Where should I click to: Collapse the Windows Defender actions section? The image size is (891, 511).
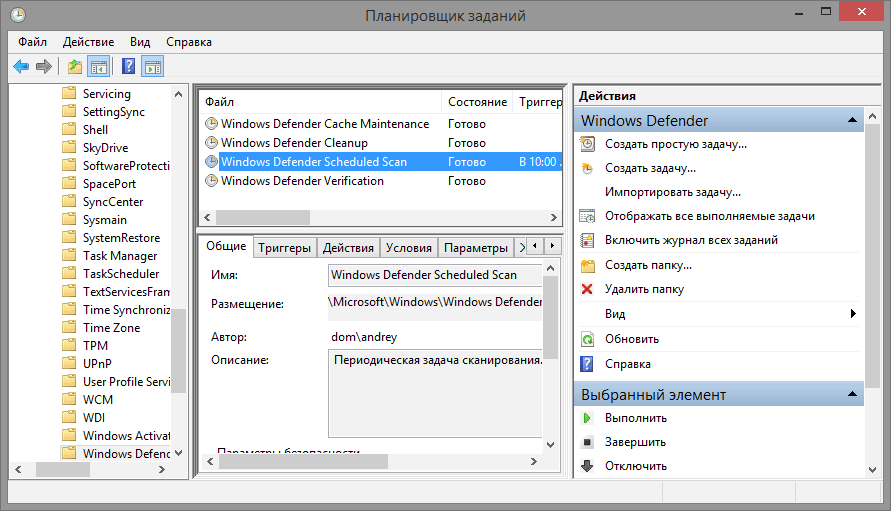coord(852,120)
